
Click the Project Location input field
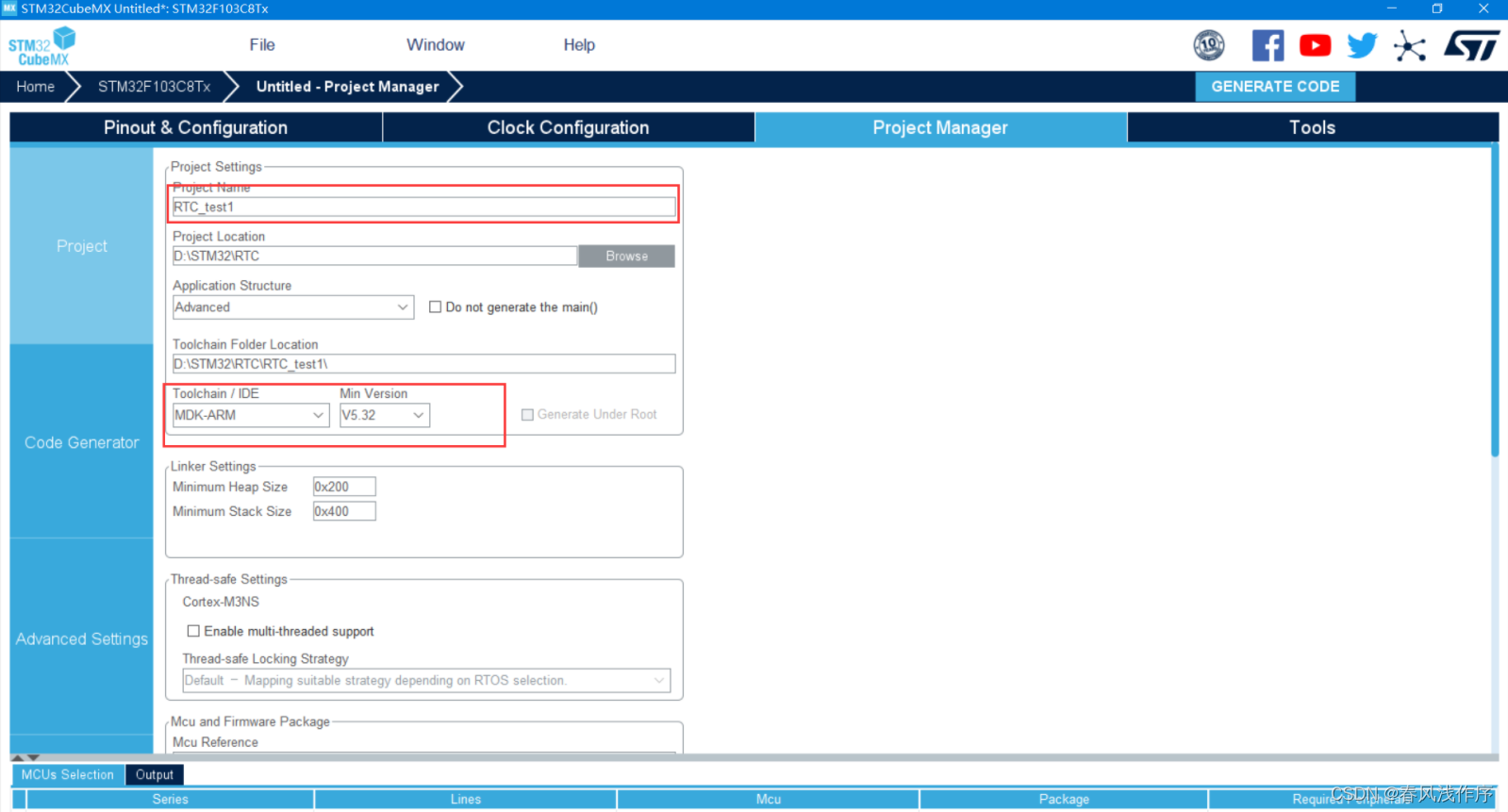click(x=374, y=256)
